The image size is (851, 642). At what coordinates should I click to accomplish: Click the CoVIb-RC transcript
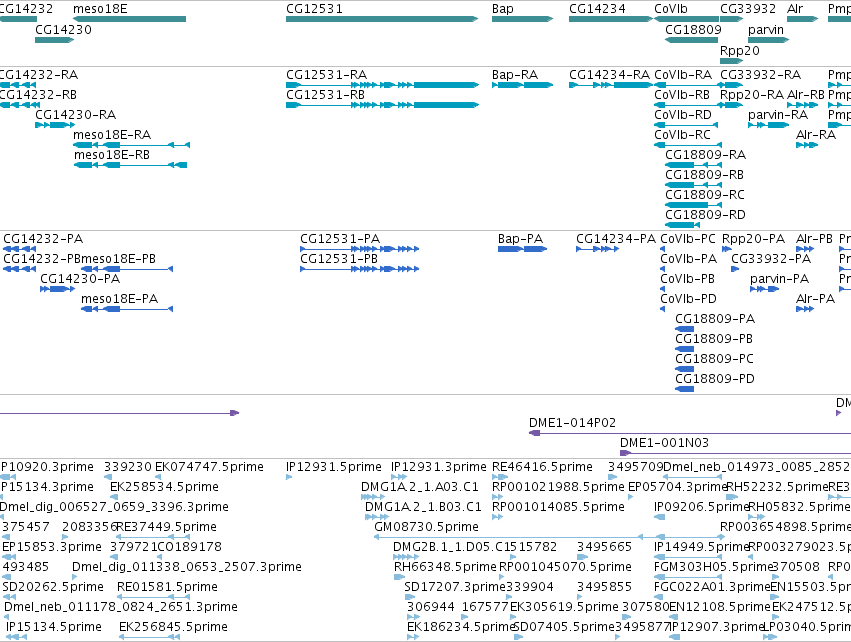coord(688,145)
